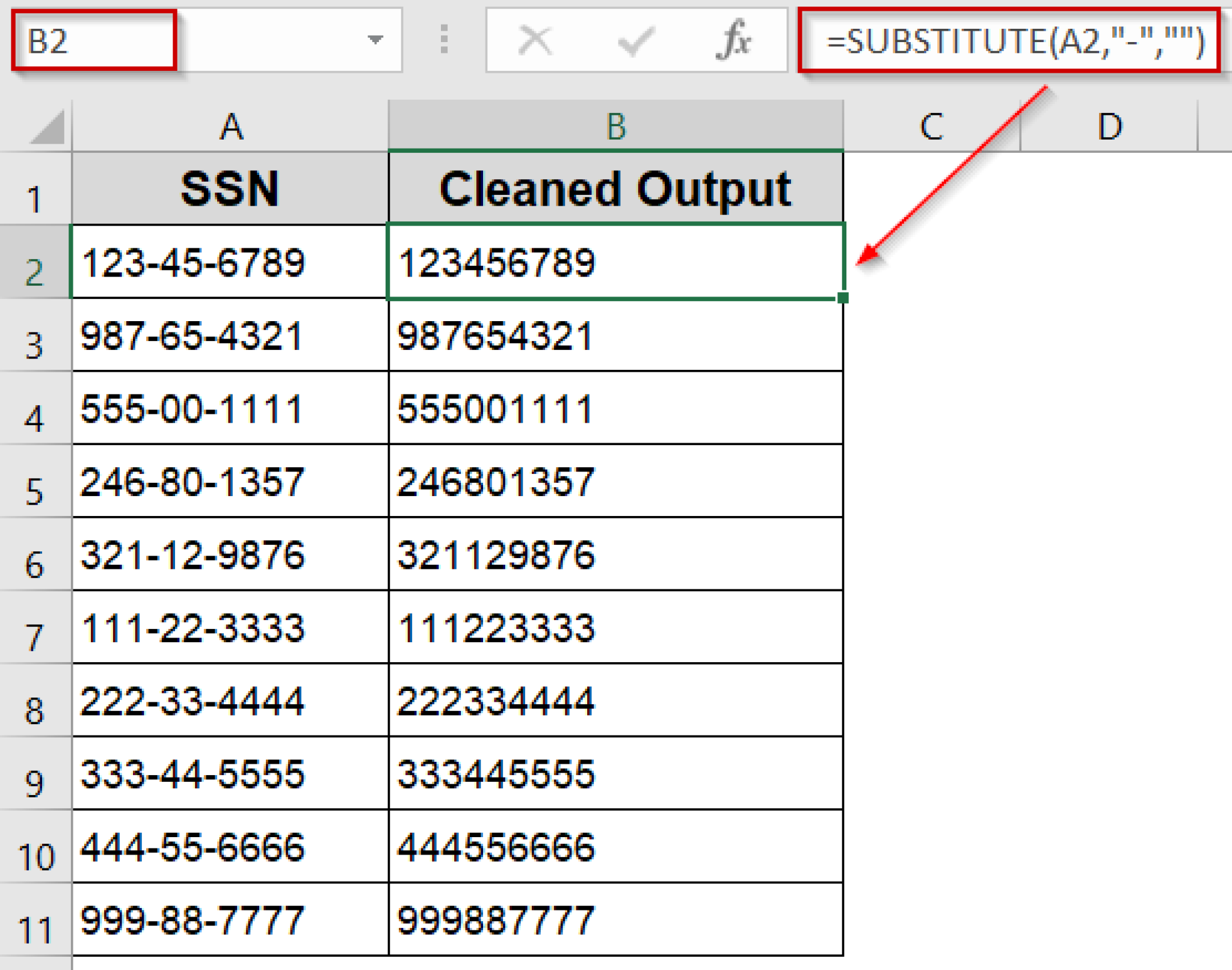The width and height of the screenshot is (1232, 970).
Task: Open the Name Box dropdown arrow
Action: coord(375,40)
